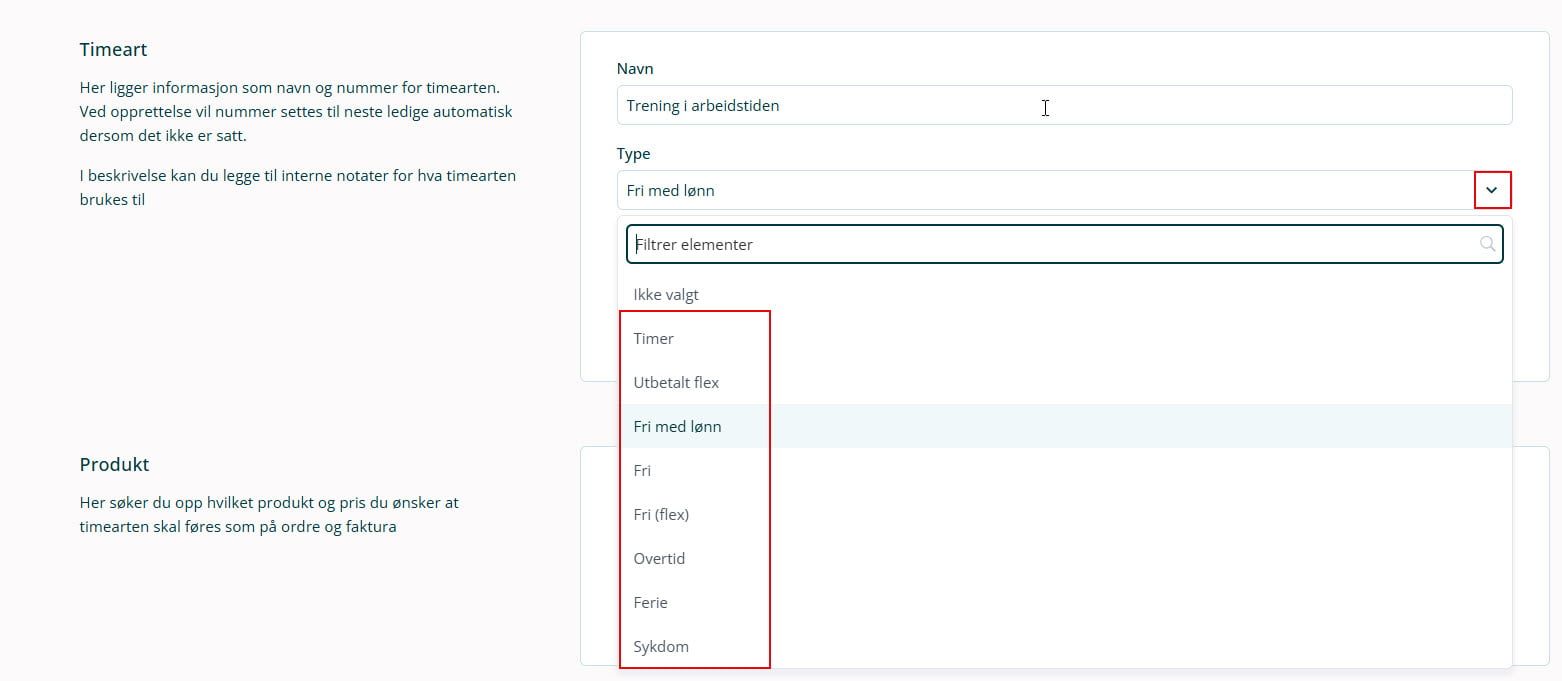Pick the highlighted Fri med lønn list option
Screen dimensions: 1562x681
pos(678,427)
